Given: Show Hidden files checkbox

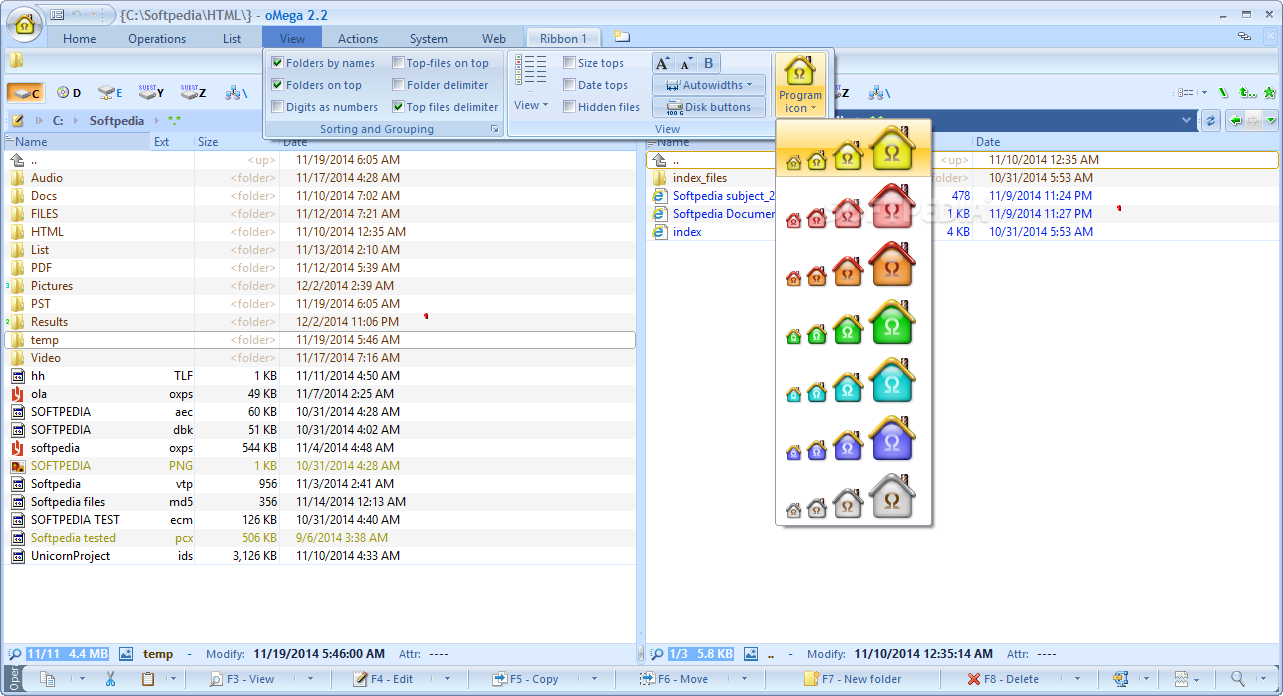Looking at the screenshot, I should pos(569,107).
